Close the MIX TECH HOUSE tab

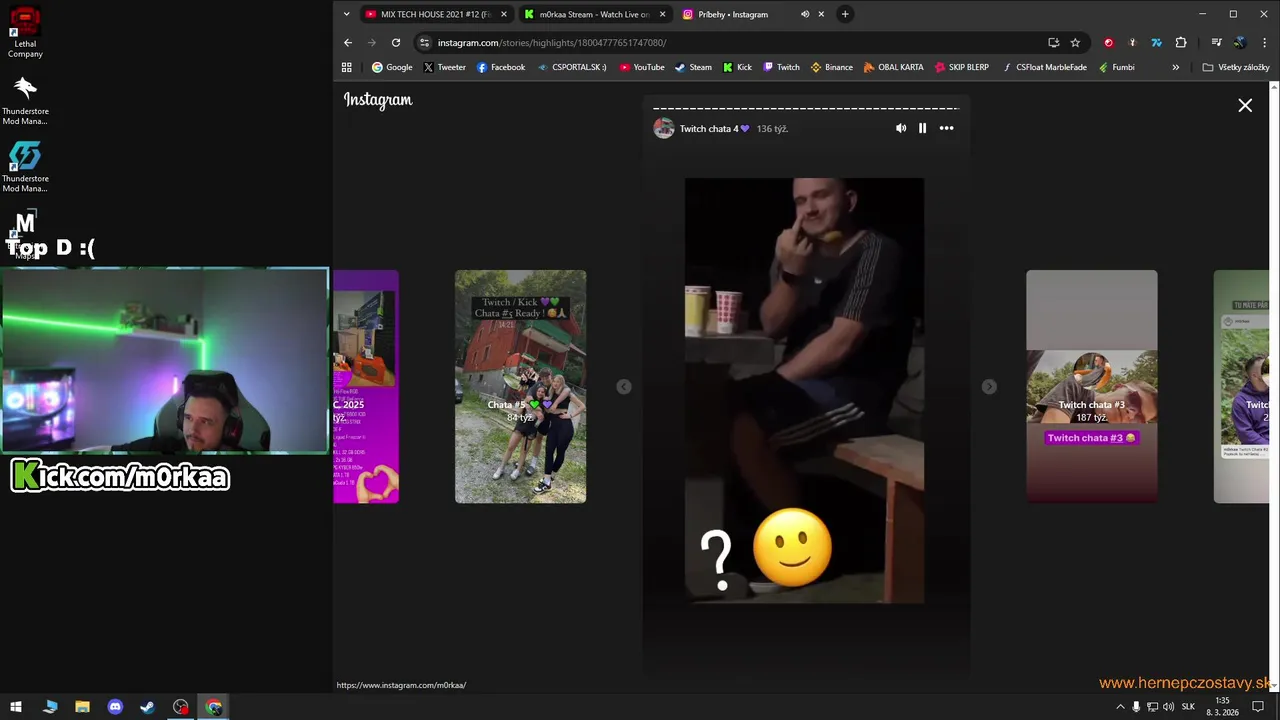[x=503, y=14]
